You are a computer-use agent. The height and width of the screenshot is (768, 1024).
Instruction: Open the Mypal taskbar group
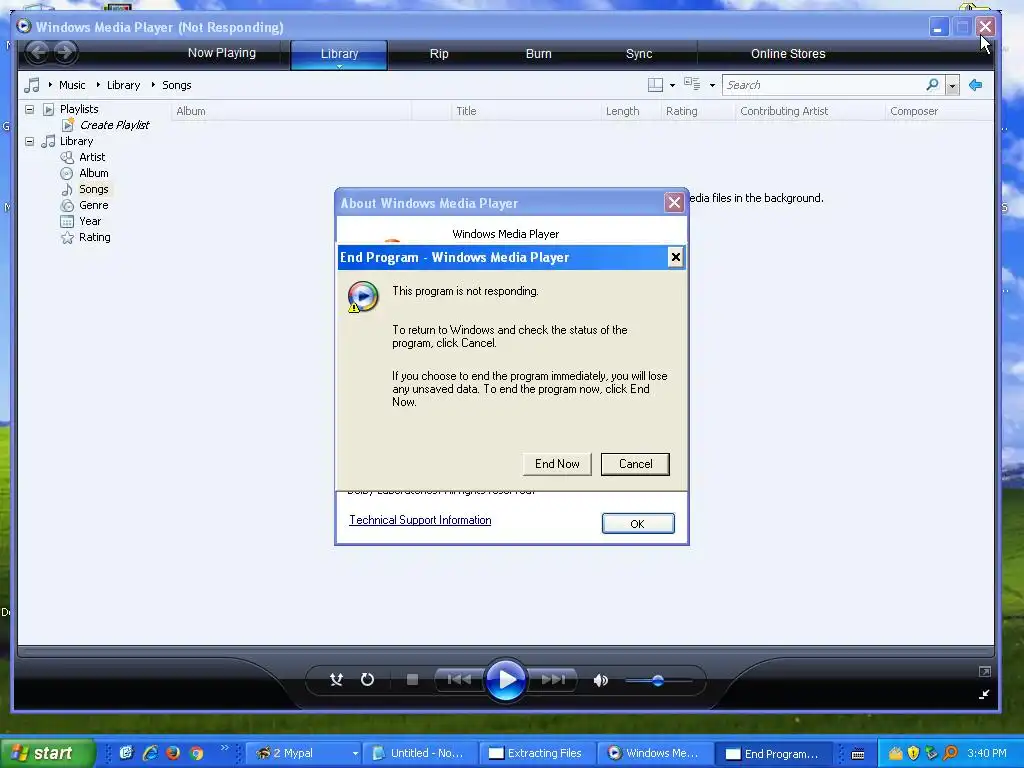tap(303, 753)
